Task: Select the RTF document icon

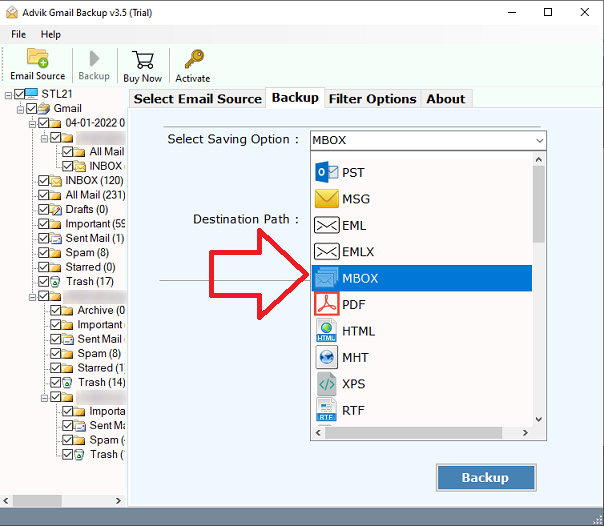Action: tap(326, 410)
